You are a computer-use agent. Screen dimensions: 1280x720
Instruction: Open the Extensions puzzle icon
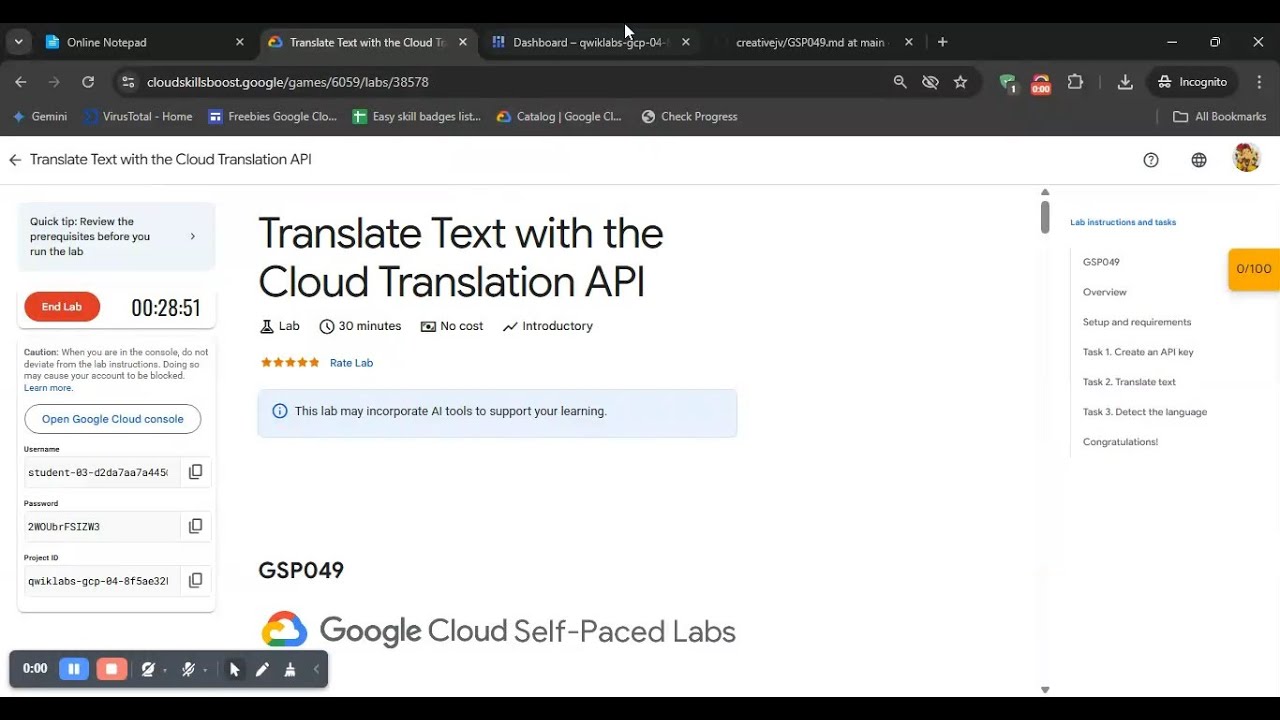click(x=1075, y=82)
